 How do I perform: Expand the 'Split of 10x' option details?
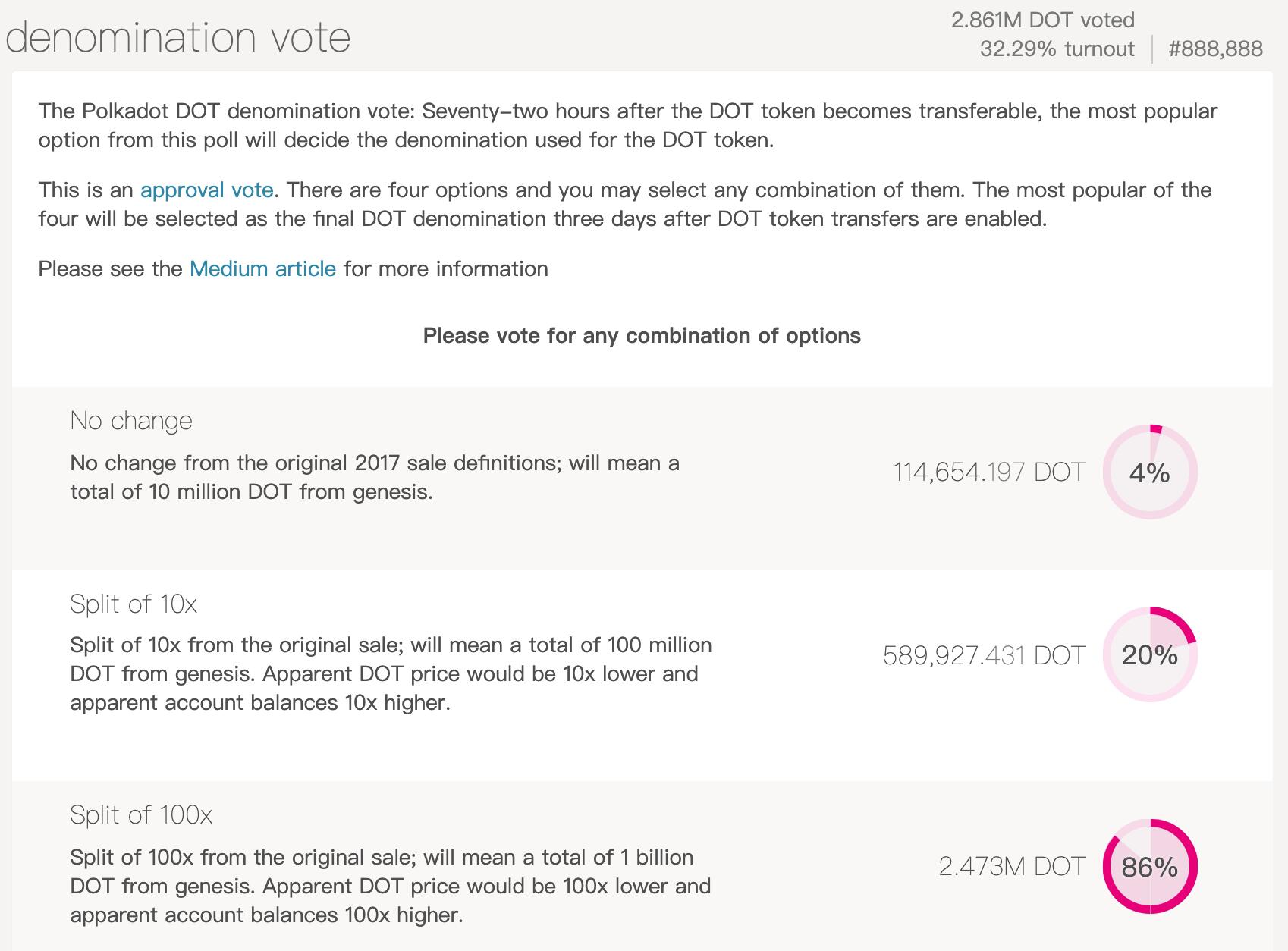point(135,604)
